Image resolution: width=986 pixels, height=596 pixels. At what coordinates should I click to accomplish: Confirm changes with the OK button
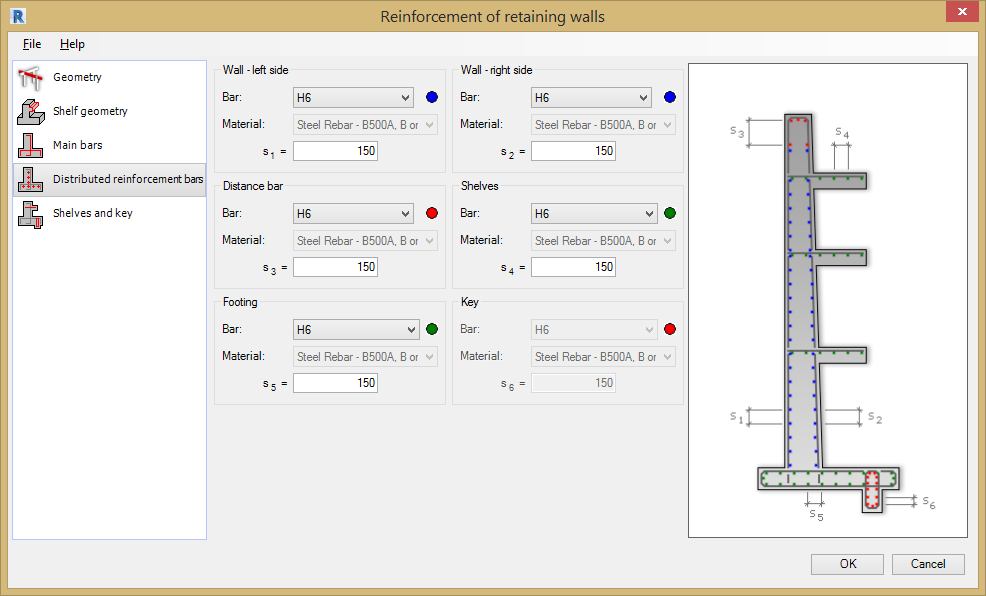click(x=846, y=563)
